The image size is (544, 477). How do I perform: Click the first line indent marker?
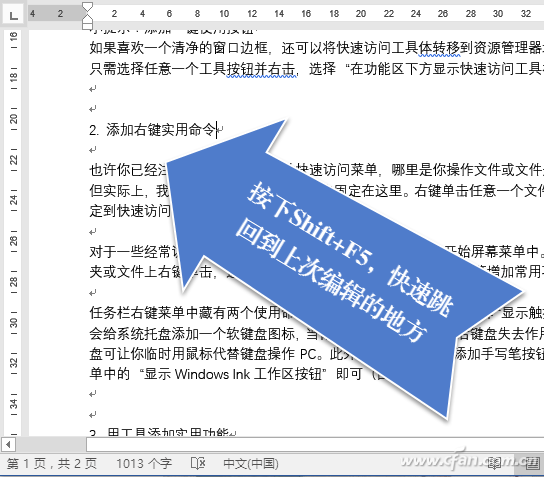[87, 7]
